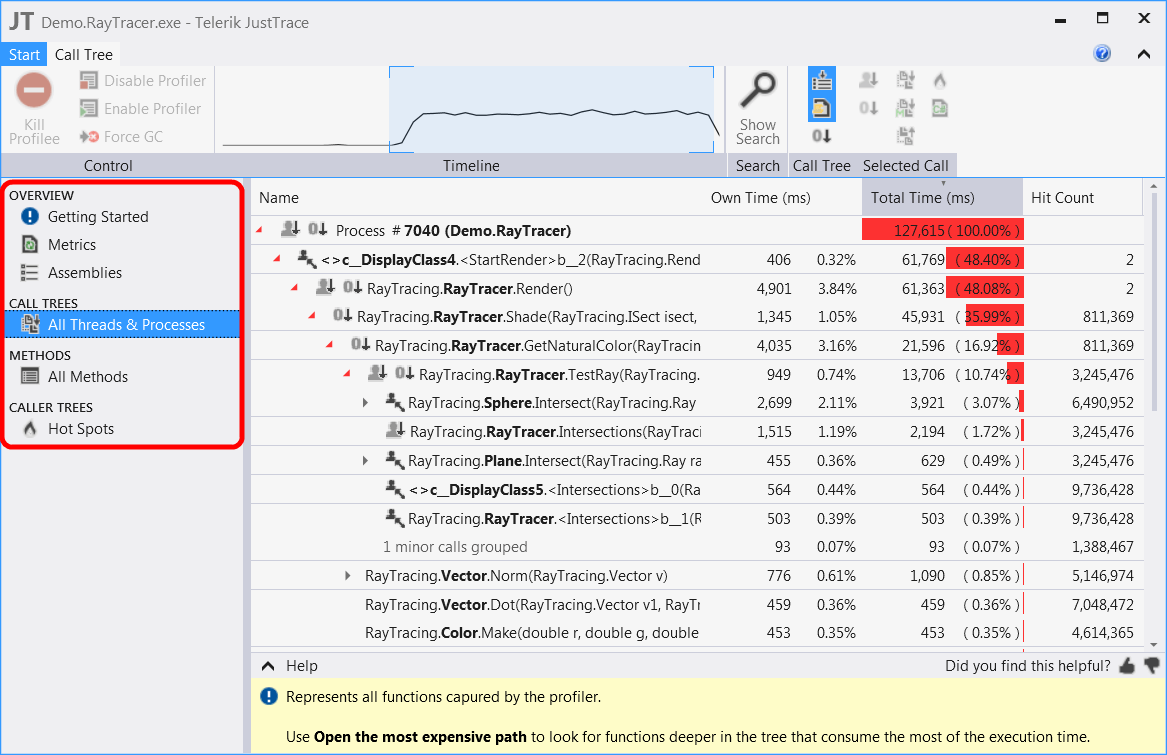Click the documents-with-down-arrow Selected Call icon
1167x755 pixels.
pyautogui.click(x=905, y=80)
